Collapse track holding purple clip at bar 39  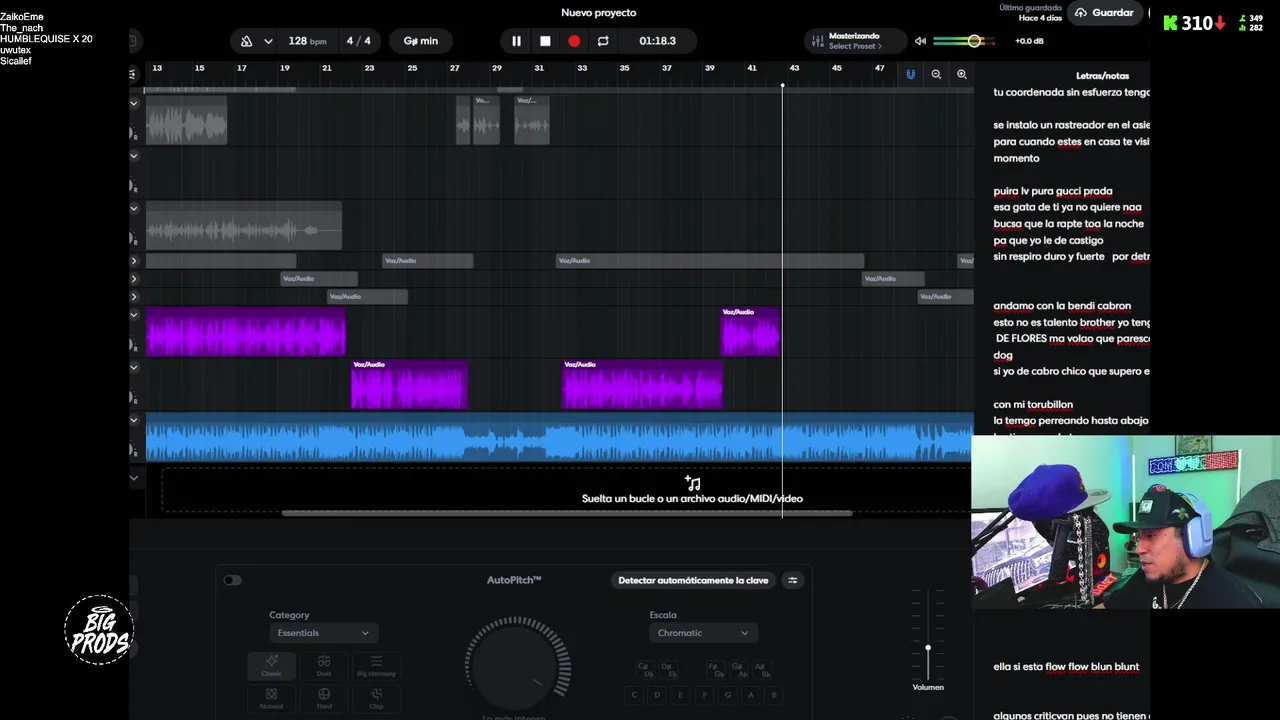134,315
